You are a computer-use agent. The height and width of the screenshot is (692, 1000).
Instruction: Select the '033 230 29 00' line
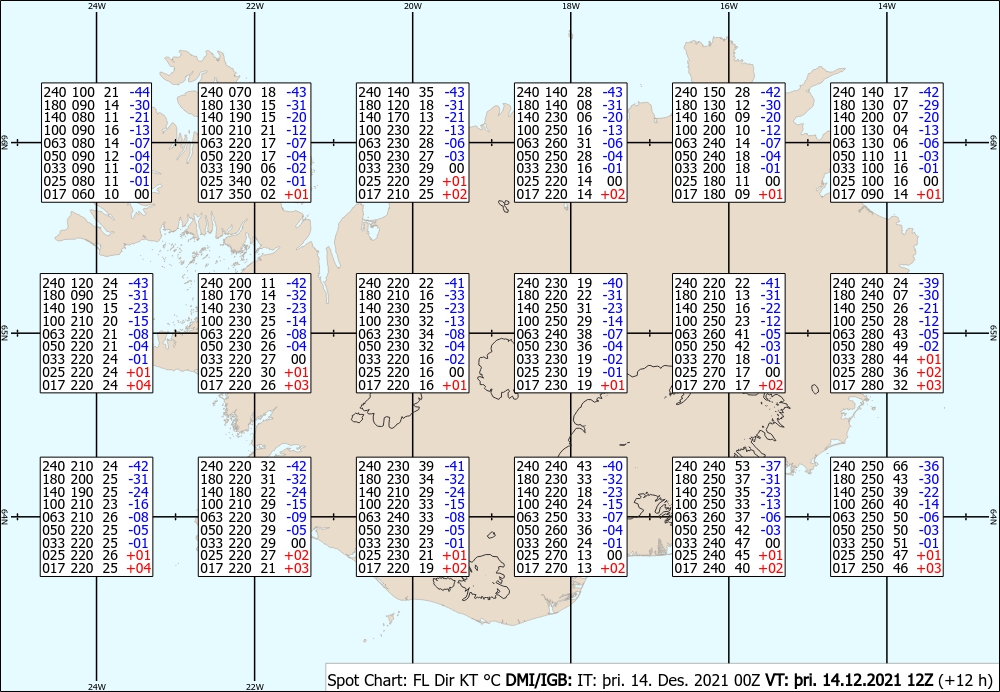click(x=413, y=168)
